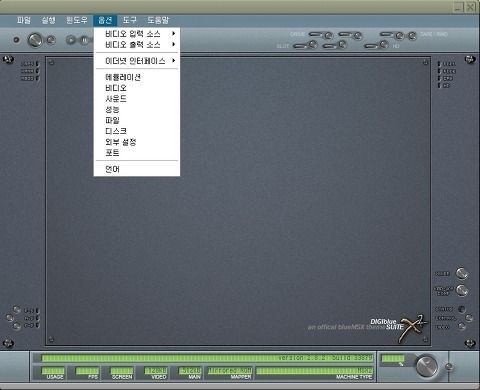Expand the 비디오 입력 소스 submenu arrow

[x=174, y=33]
